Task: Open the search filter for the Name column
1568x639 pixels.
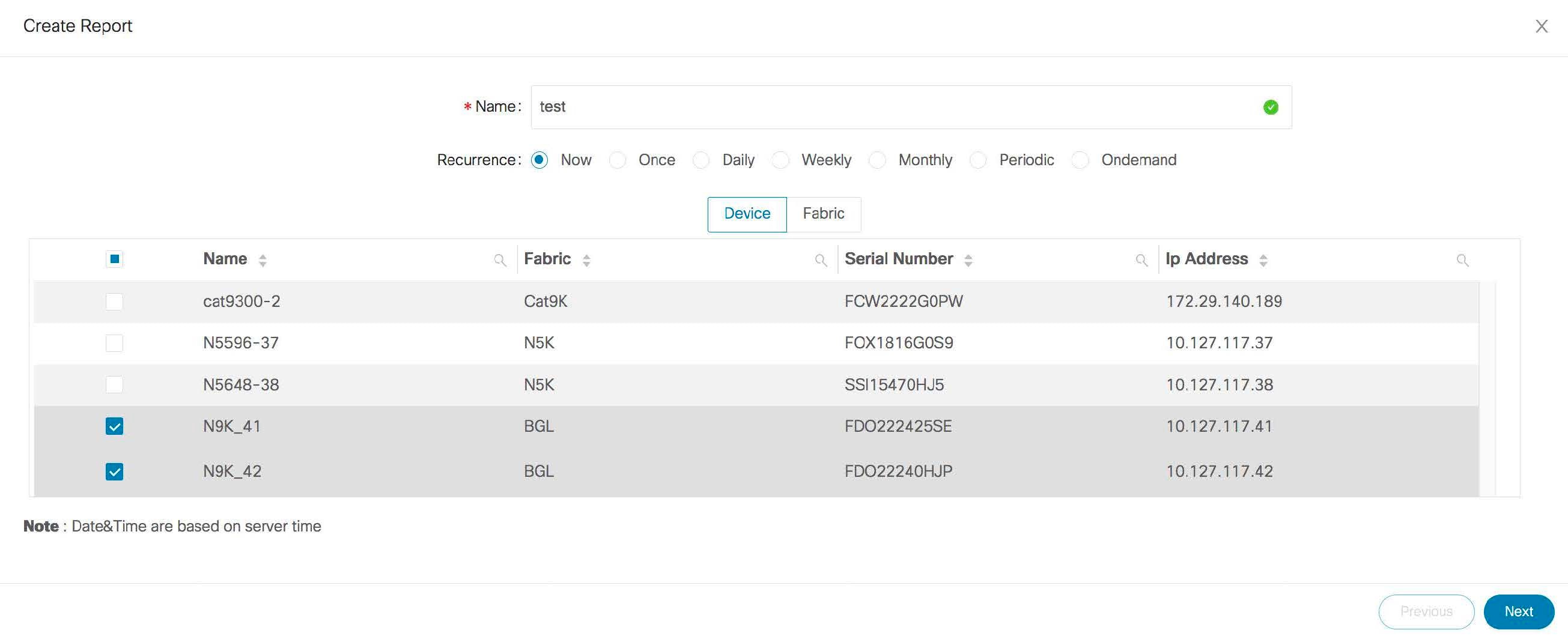Action: (x=500, y=259)
